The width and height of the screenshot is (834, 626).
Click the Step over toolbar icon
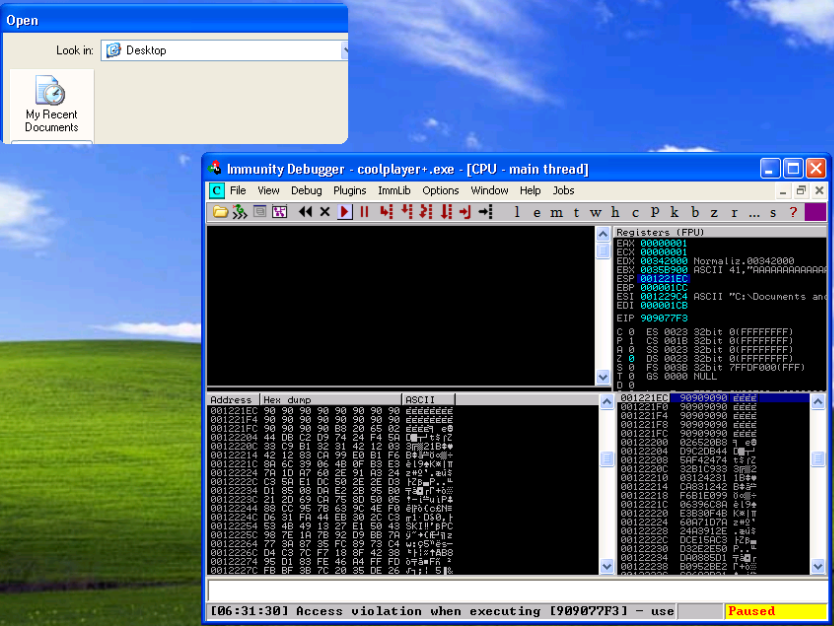[x=407, y=212]
